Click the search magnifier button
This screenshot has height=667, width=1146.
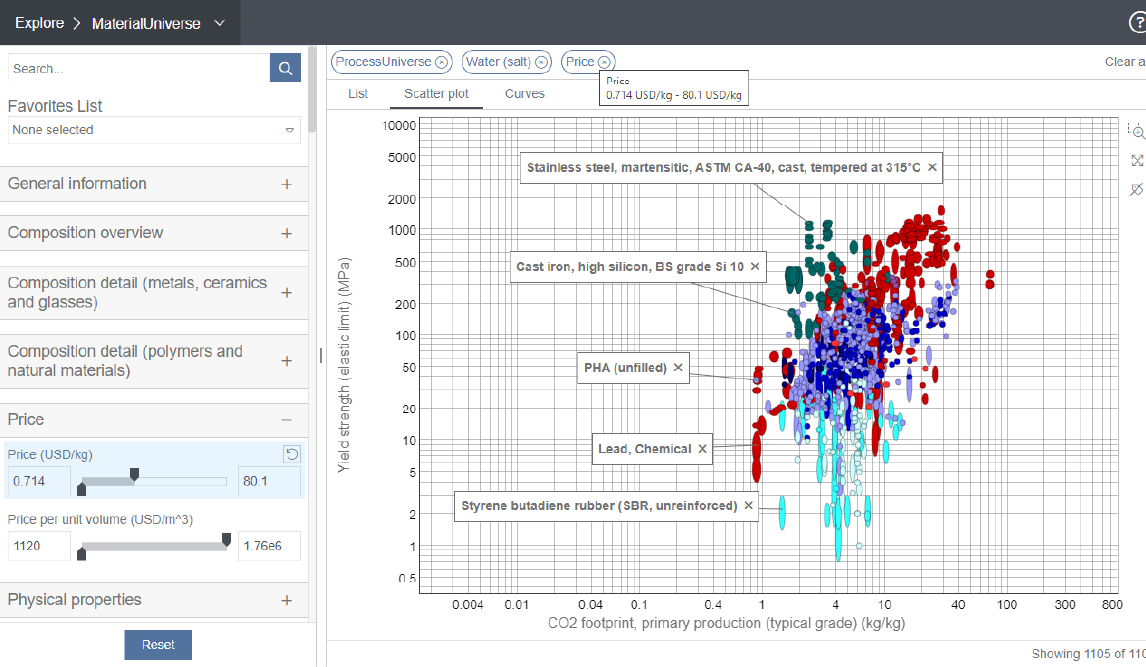[285, 68]
